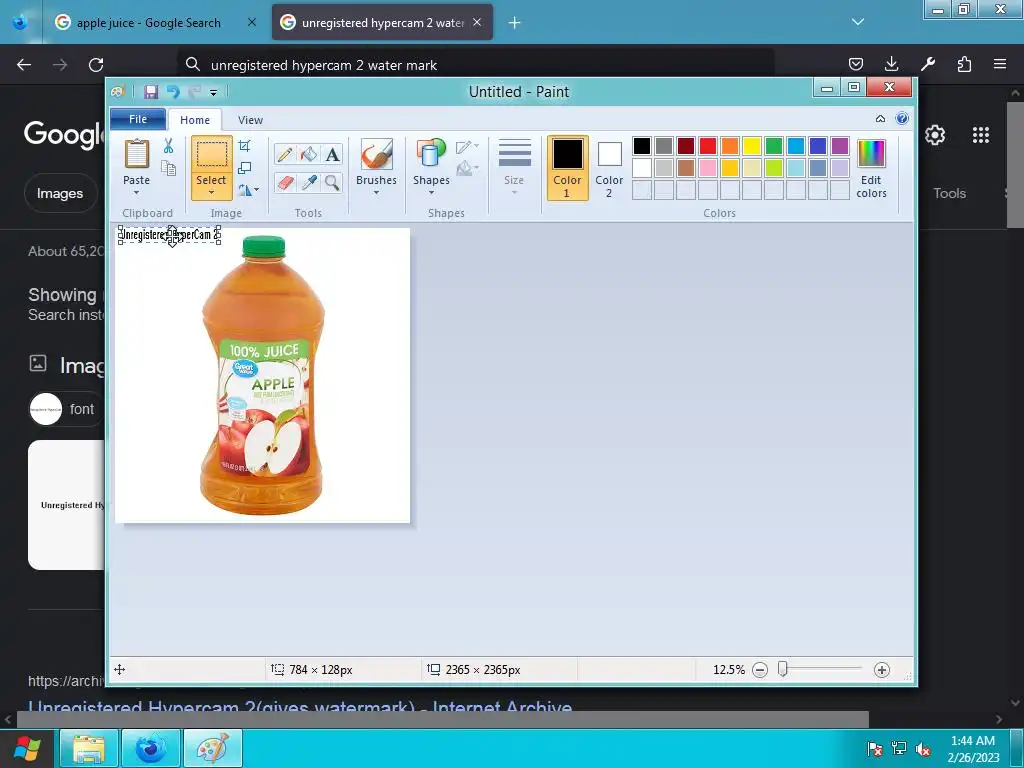Click the Windows Start button
The image size is (1024, 768).
click(27, 748)
